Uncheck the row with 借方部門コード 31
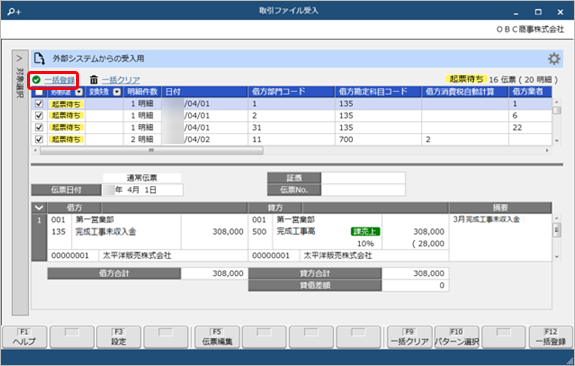 pyautogui.click(x=39, y=127)
